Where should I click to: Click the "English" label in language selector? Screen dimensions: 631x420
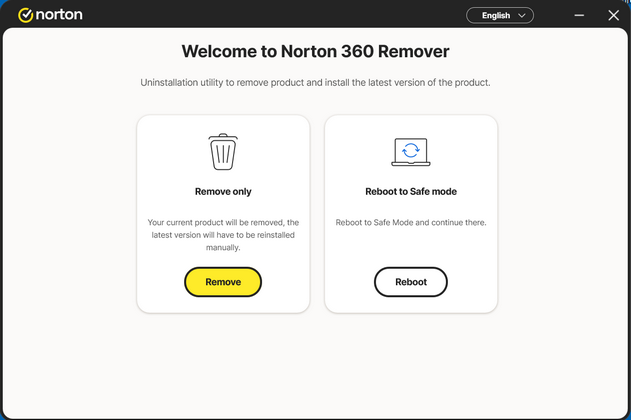pyautogui.click(x=496, y=15)
